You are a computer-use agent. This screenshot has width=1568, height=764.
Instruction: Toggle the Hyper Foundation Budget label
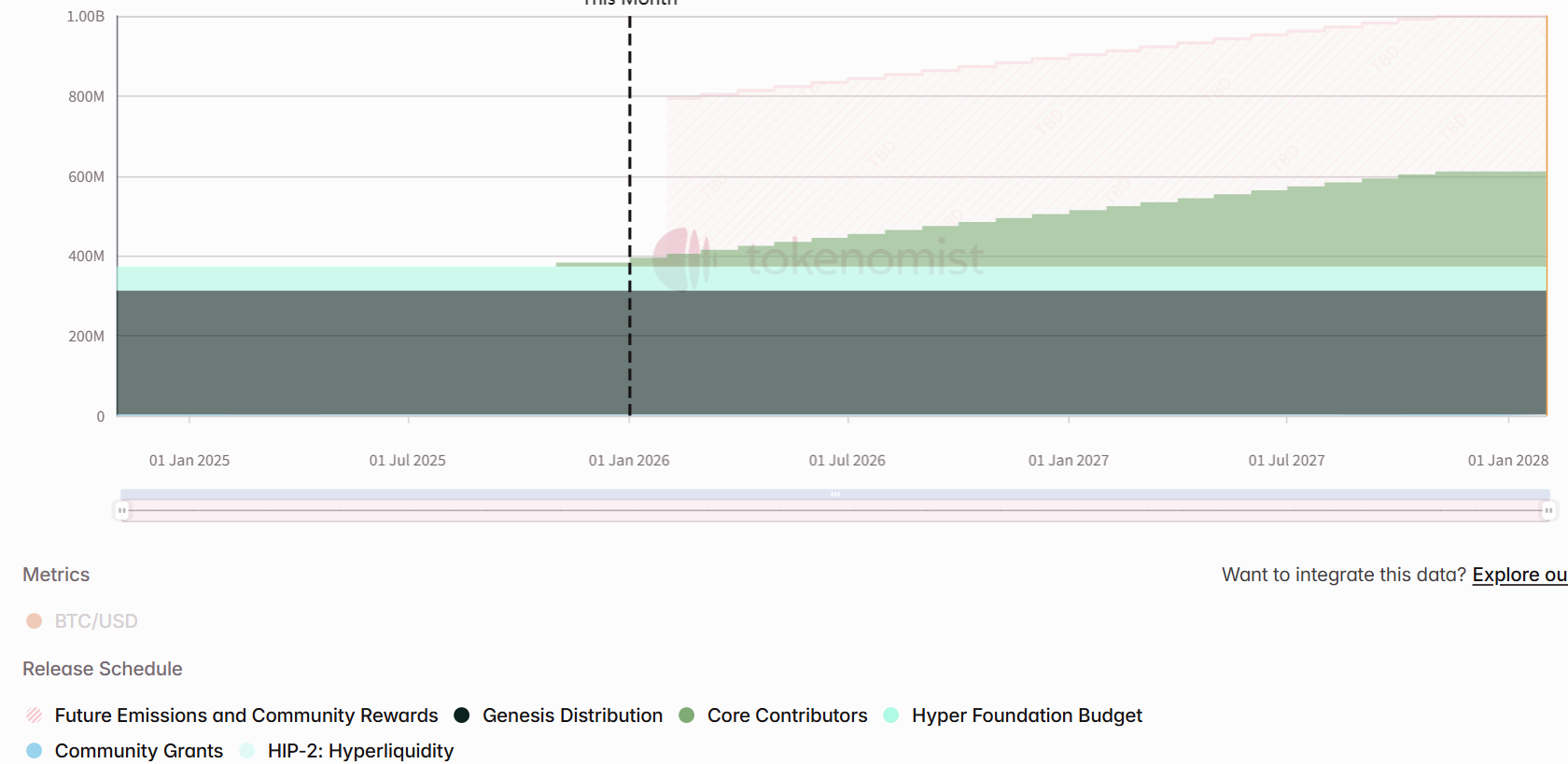1027,715
